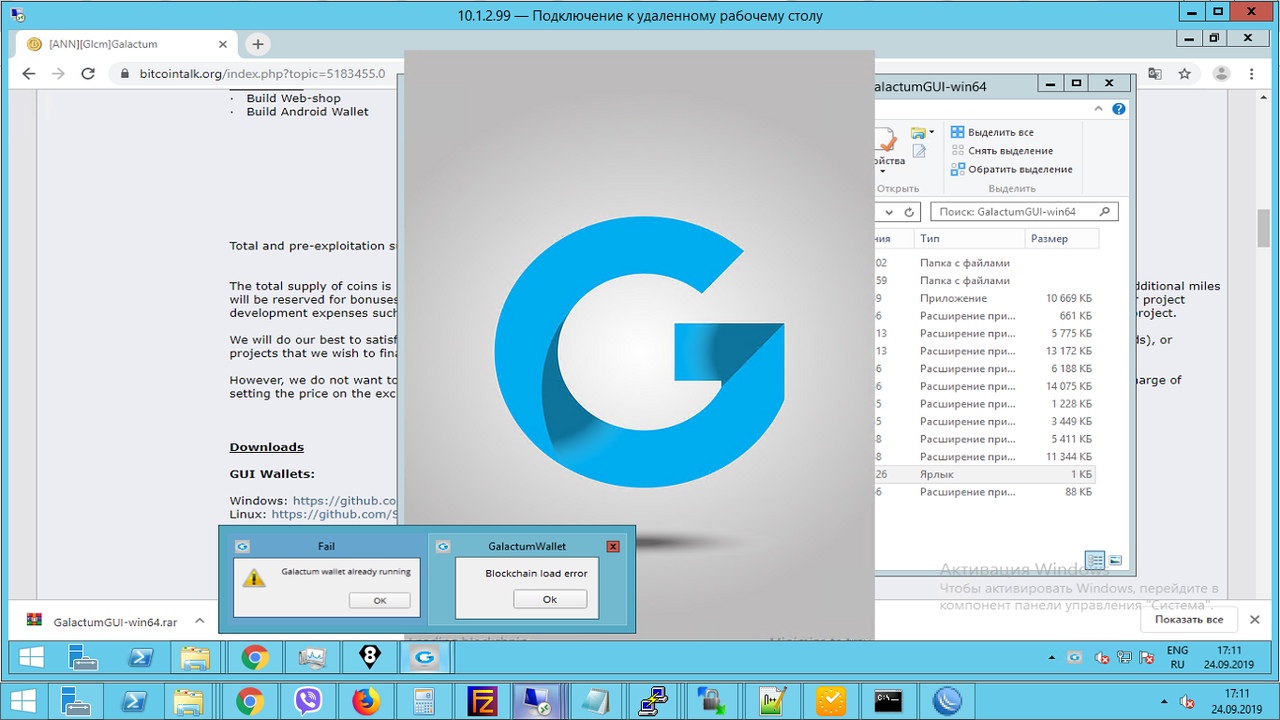Click the bitcointalk.org address bar
The height and width of the screenshot is (720, 1280).
click(260, 74)
